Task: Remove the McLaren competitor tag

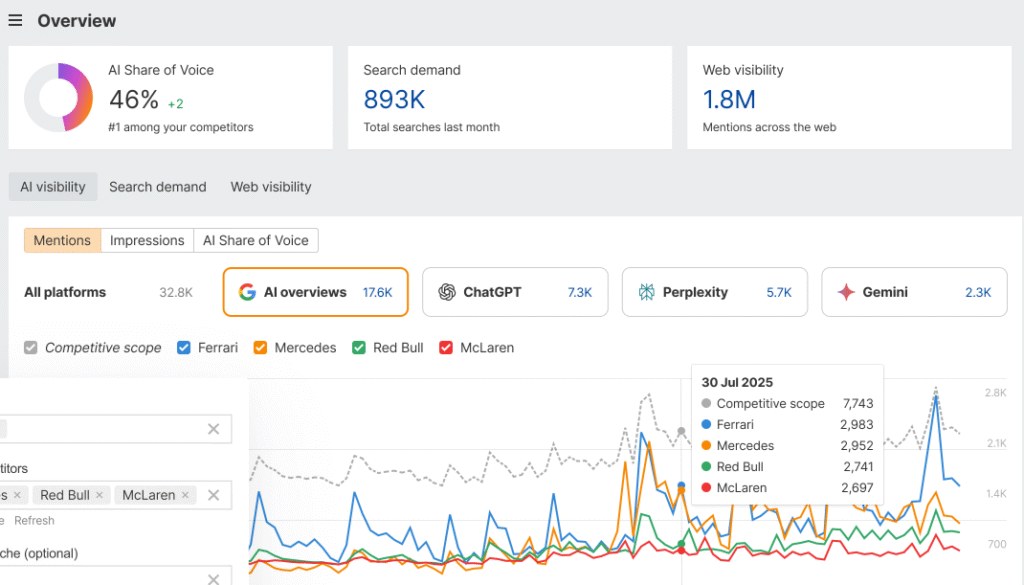Action: (185, 495)
